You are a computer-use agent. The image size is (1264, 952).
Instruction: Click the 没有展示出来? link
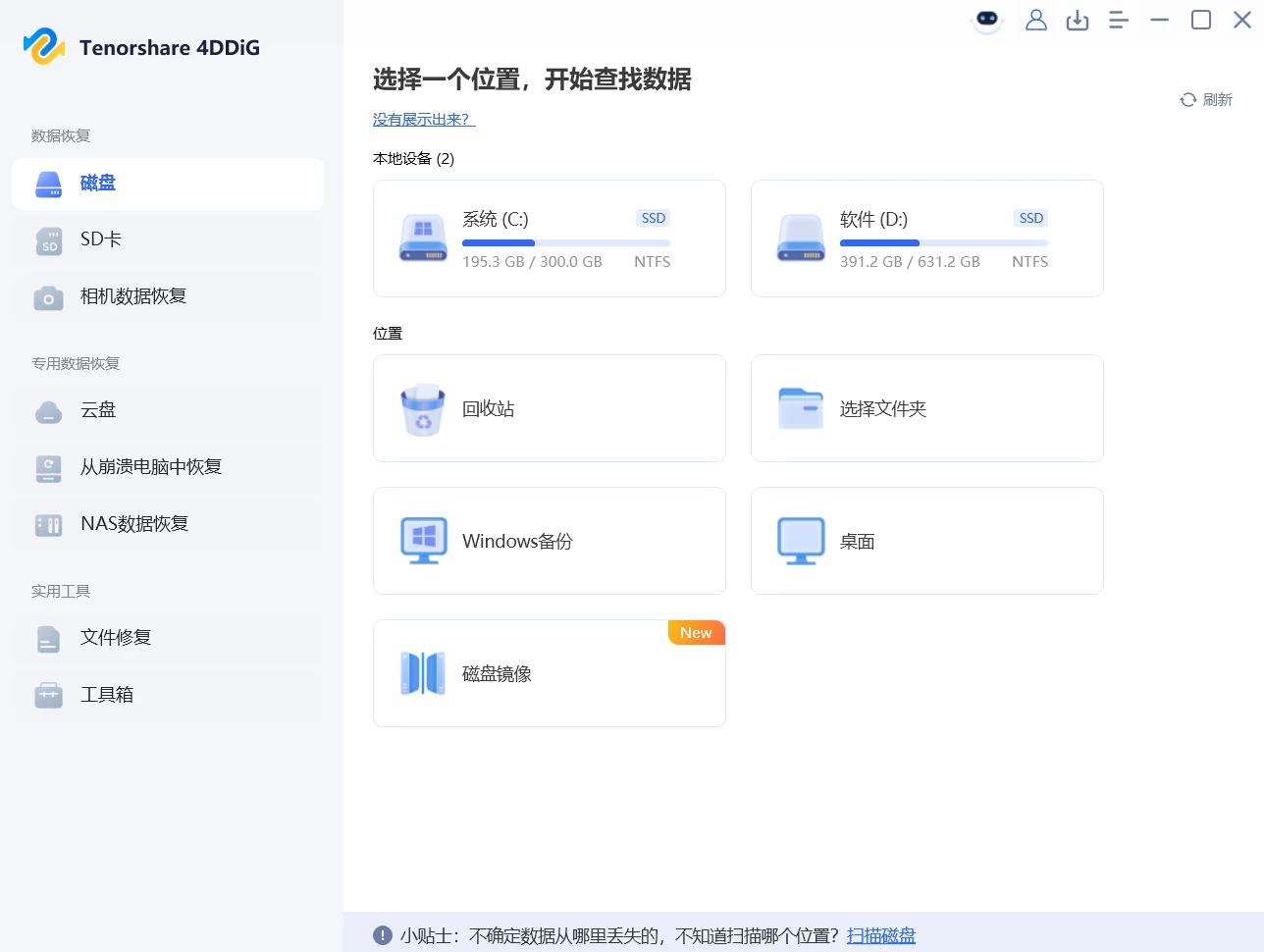pyautogui.click(x=424, y=120)
